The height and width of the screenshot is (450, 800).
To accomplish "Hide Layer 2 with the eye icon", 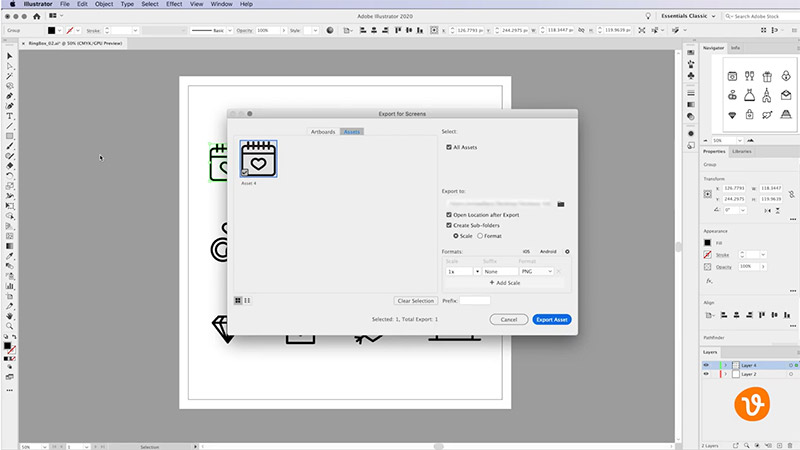I will pos(706,374).
